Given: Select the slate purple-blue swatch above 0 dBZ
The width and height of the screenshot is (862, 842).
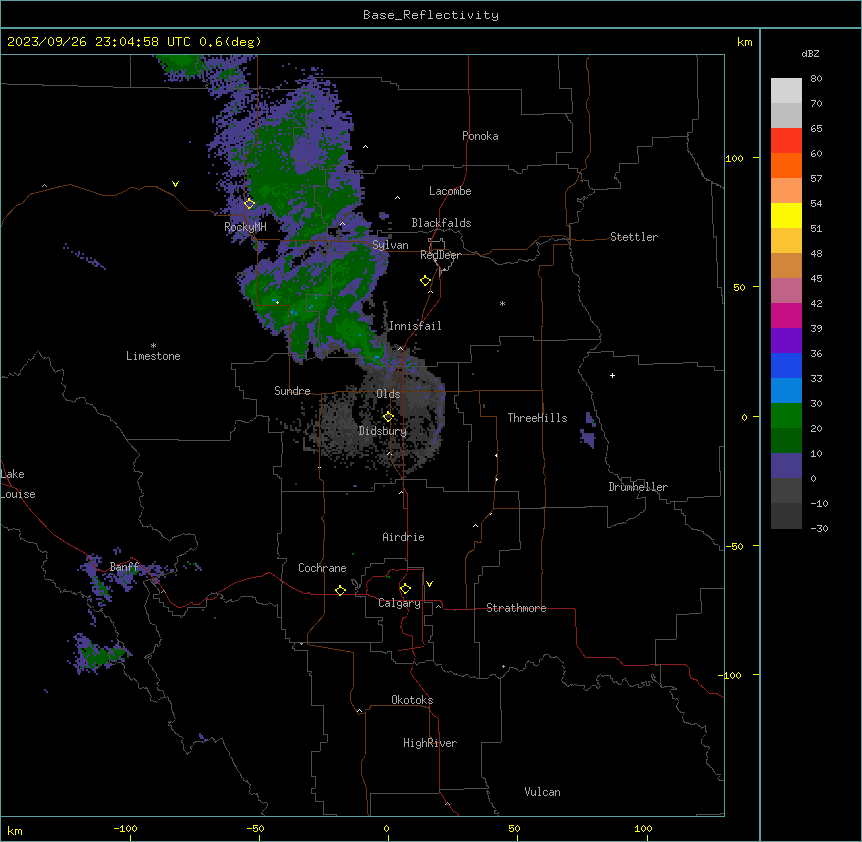Looking at the screenshot, I should (786, 466).
